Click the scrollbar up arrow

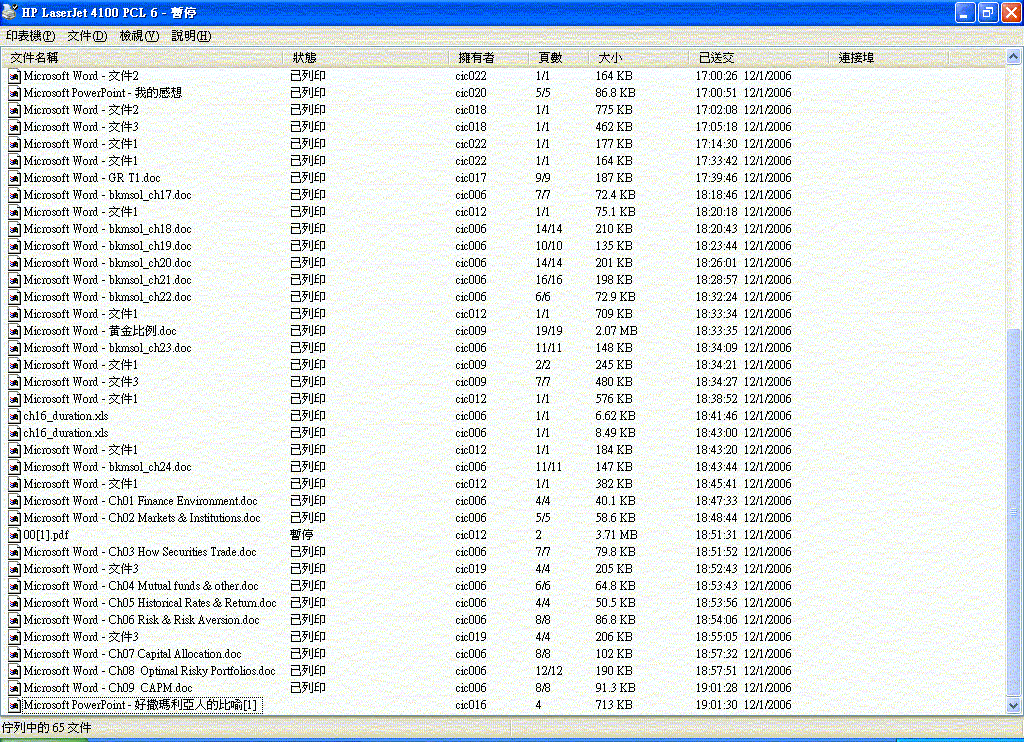pyautogui.click(x=1014, y=57)
